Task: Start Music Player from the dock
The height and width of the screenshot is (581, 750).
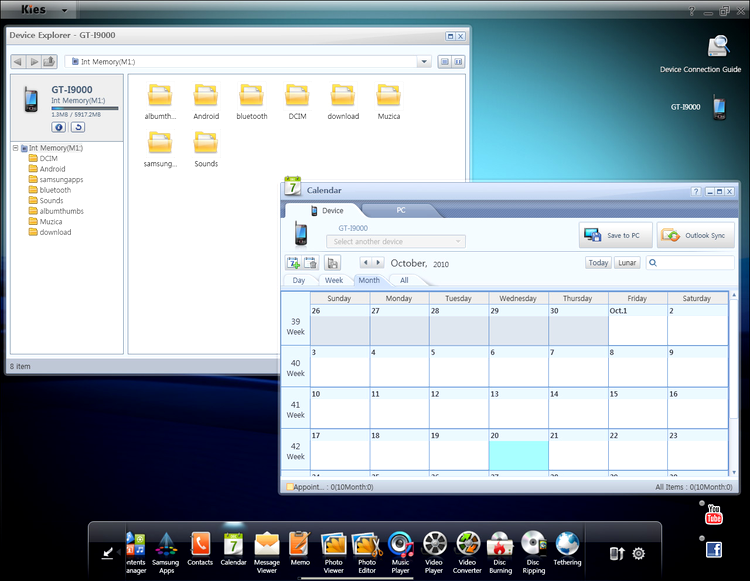Action: point(400,552)
